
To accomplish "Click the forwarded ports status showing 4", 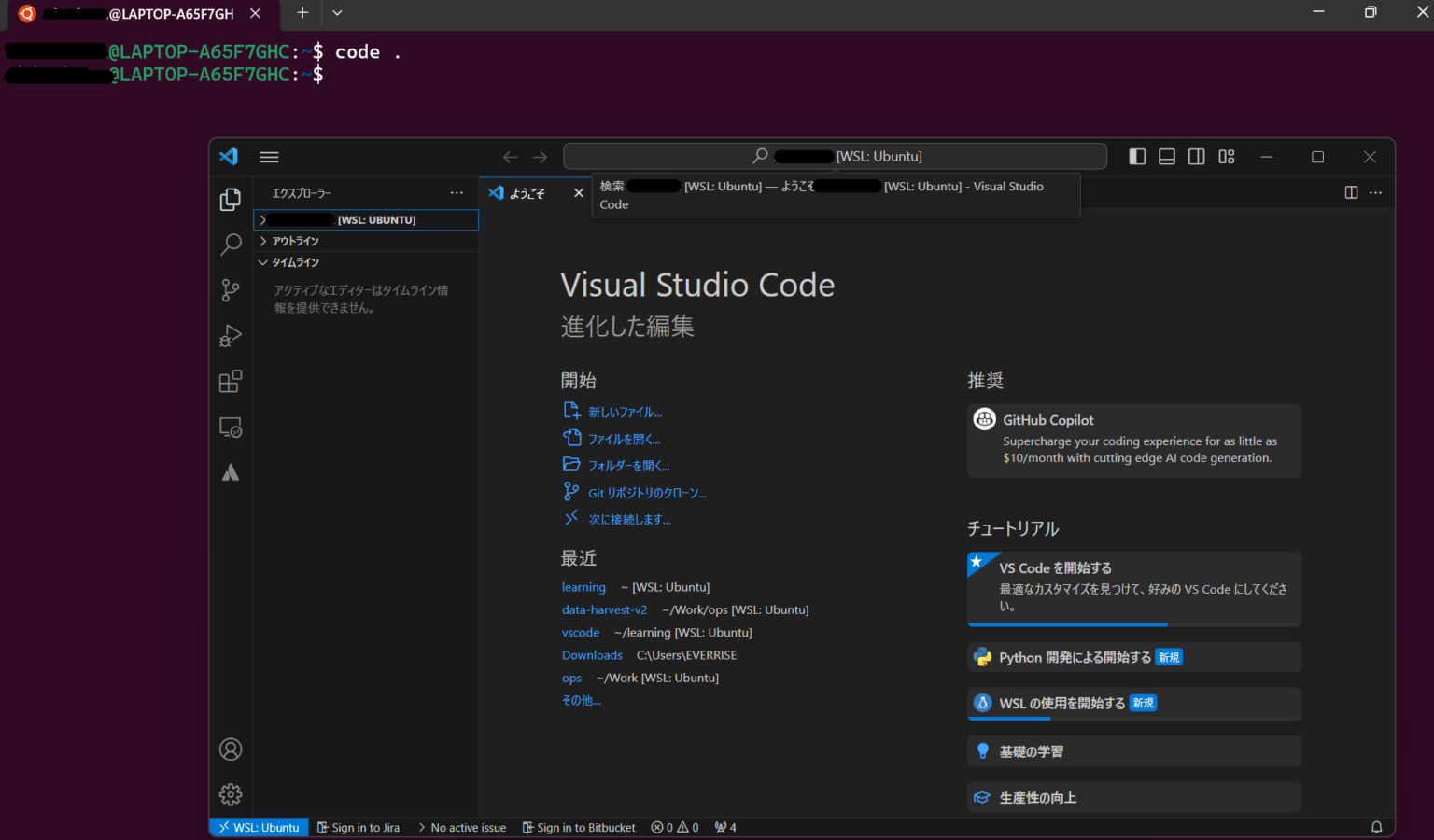I will click(x=725, y=828).
